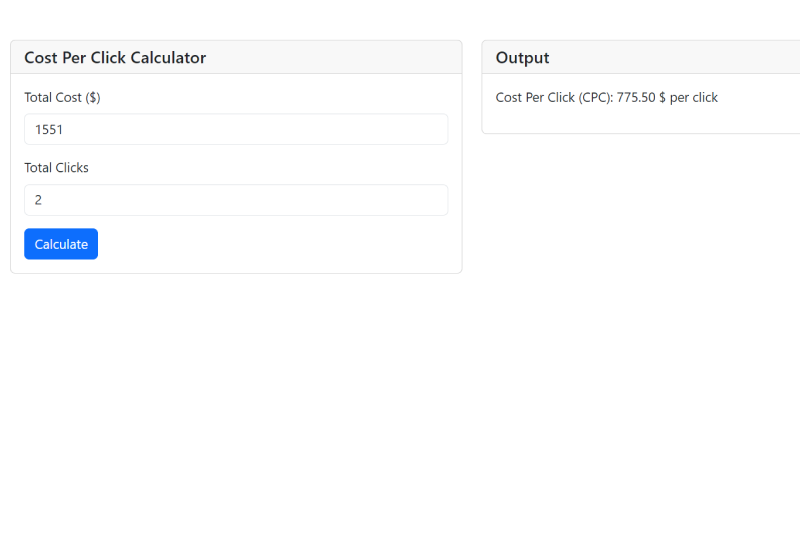Click the "(CPC)" abbreviation in the result
Image resolution: width=800 pixels, height=550 pixels.
click(x=595, y=98)
